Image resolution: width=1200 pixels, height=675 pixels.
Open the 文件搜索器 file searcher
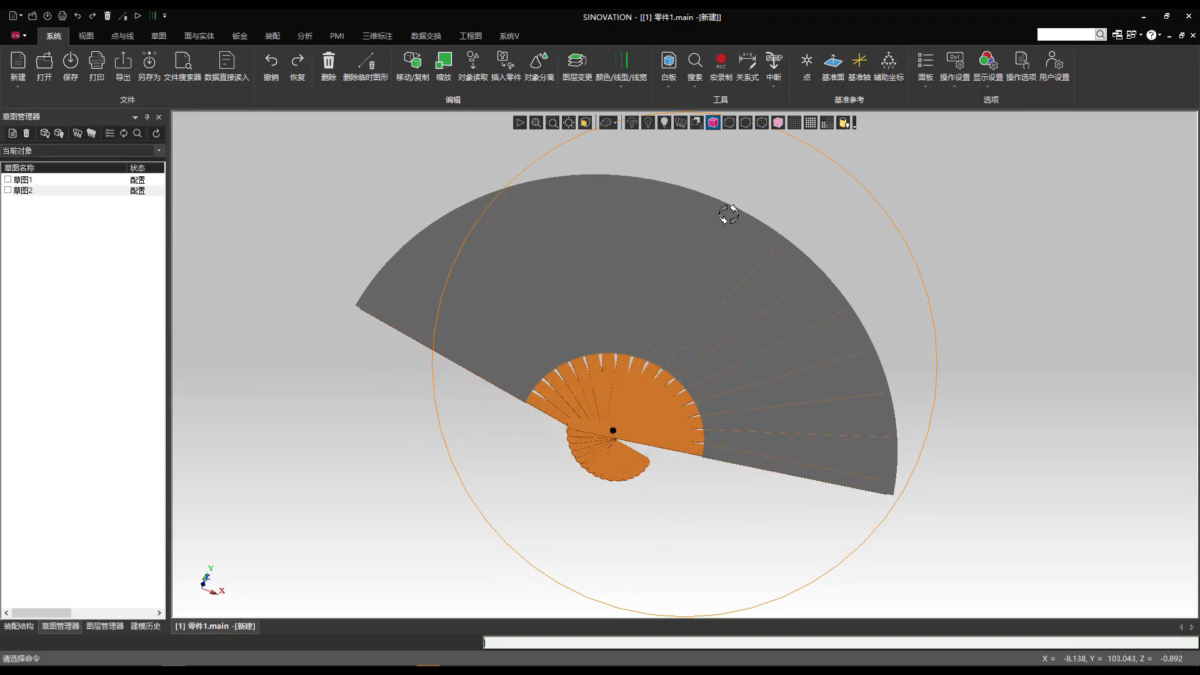coord(183,62)
